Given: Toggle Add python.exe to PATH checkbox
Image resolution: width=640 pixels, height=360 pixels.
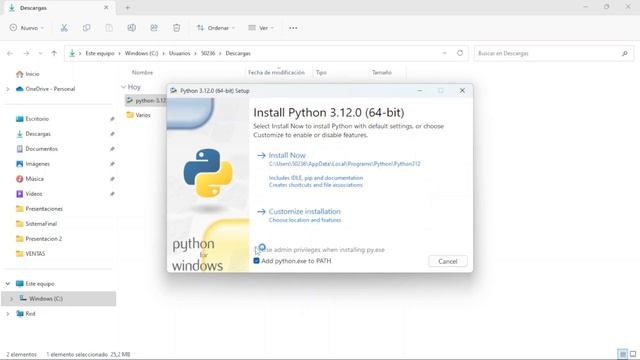Looking at the screenshot, I should click(256, 261).
